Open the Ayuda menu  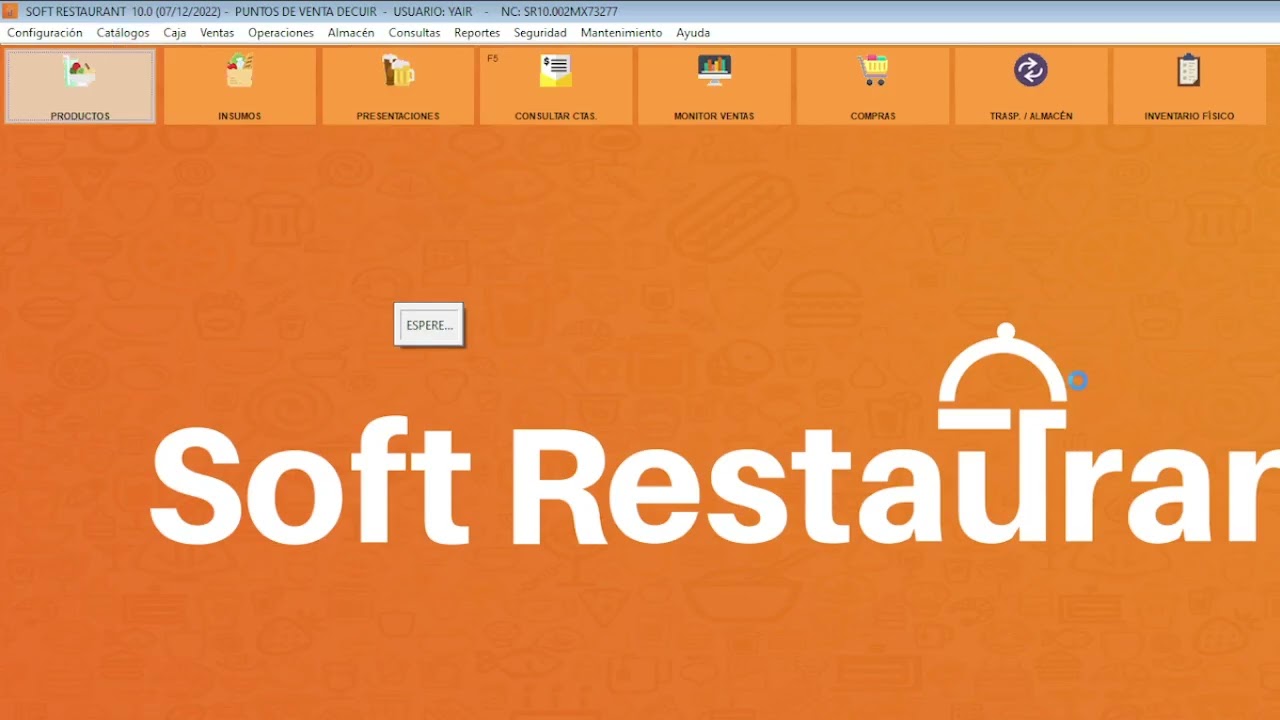pos(693,33)
